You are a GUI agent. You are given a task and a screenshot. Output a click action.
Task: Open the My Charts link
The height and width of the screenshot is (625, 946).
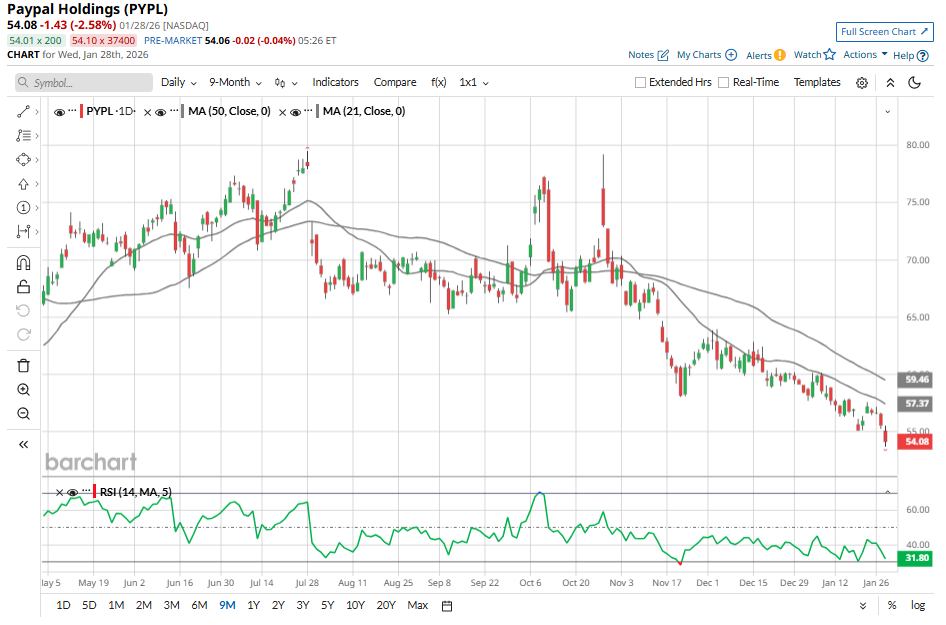pyautogui.click(x=706, y=55)
